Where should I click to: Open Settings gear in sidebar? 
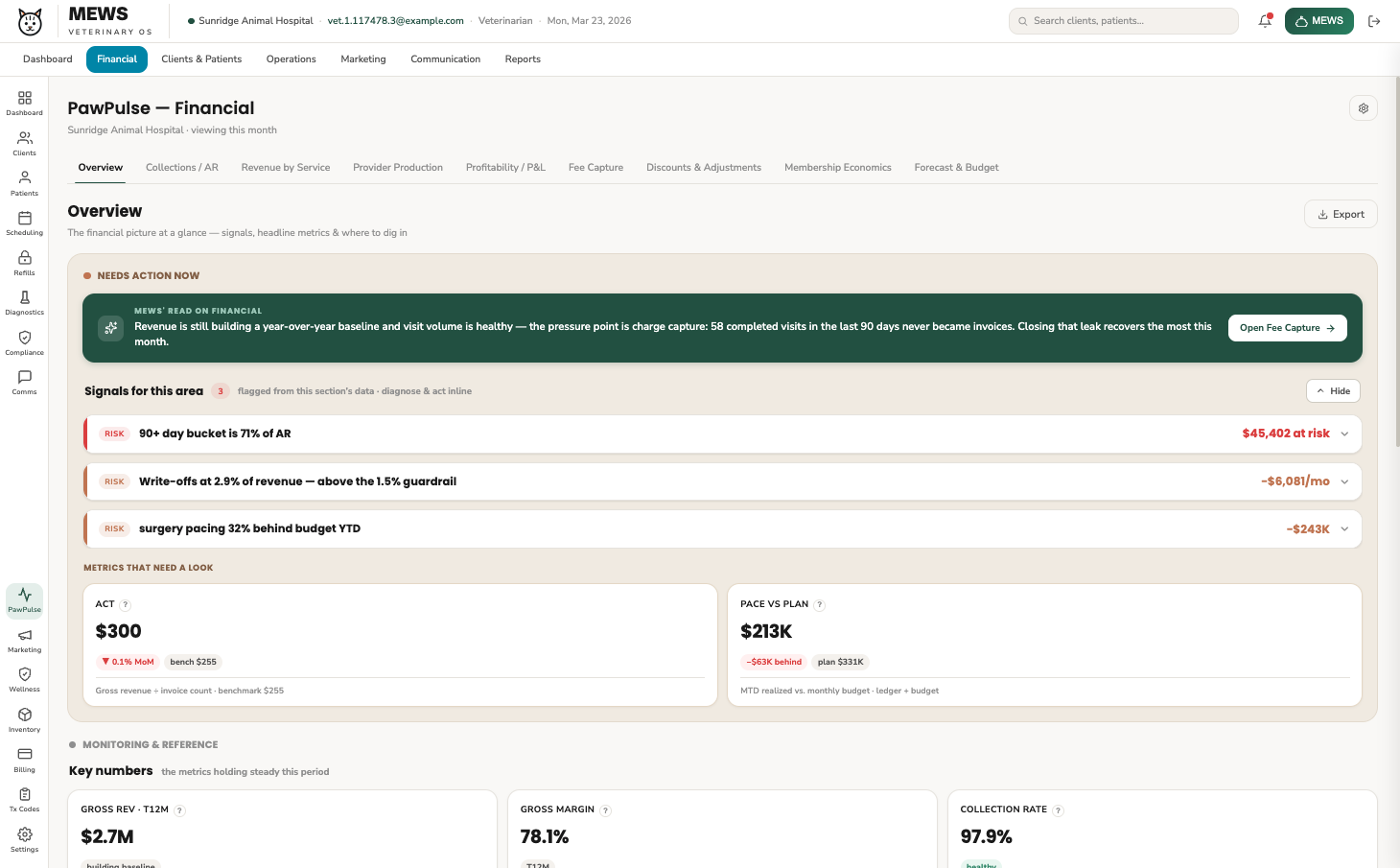24,839
